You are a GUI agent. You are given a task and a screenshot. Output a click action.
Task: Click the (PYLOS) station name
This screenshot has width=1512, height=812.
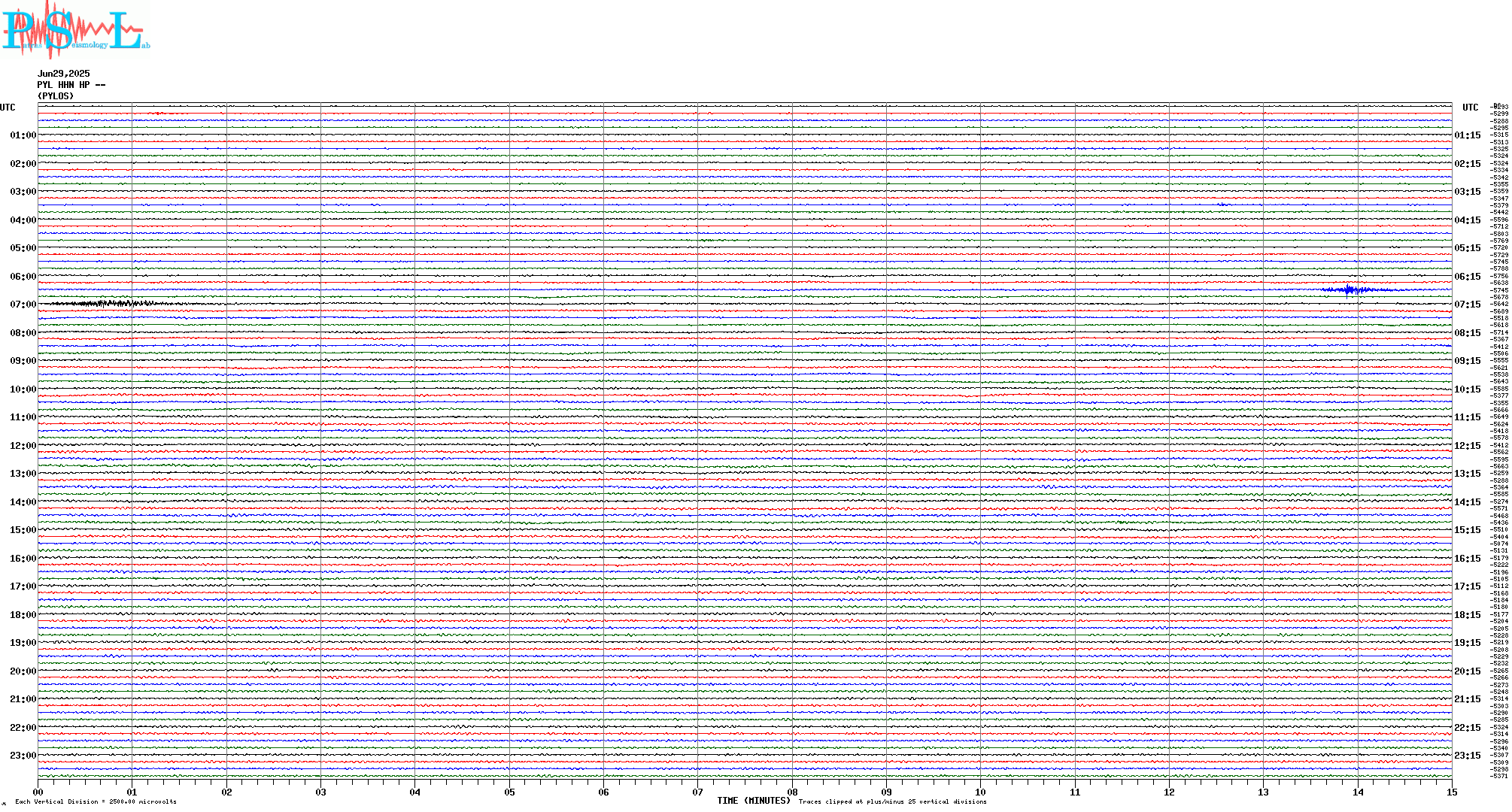56,96
